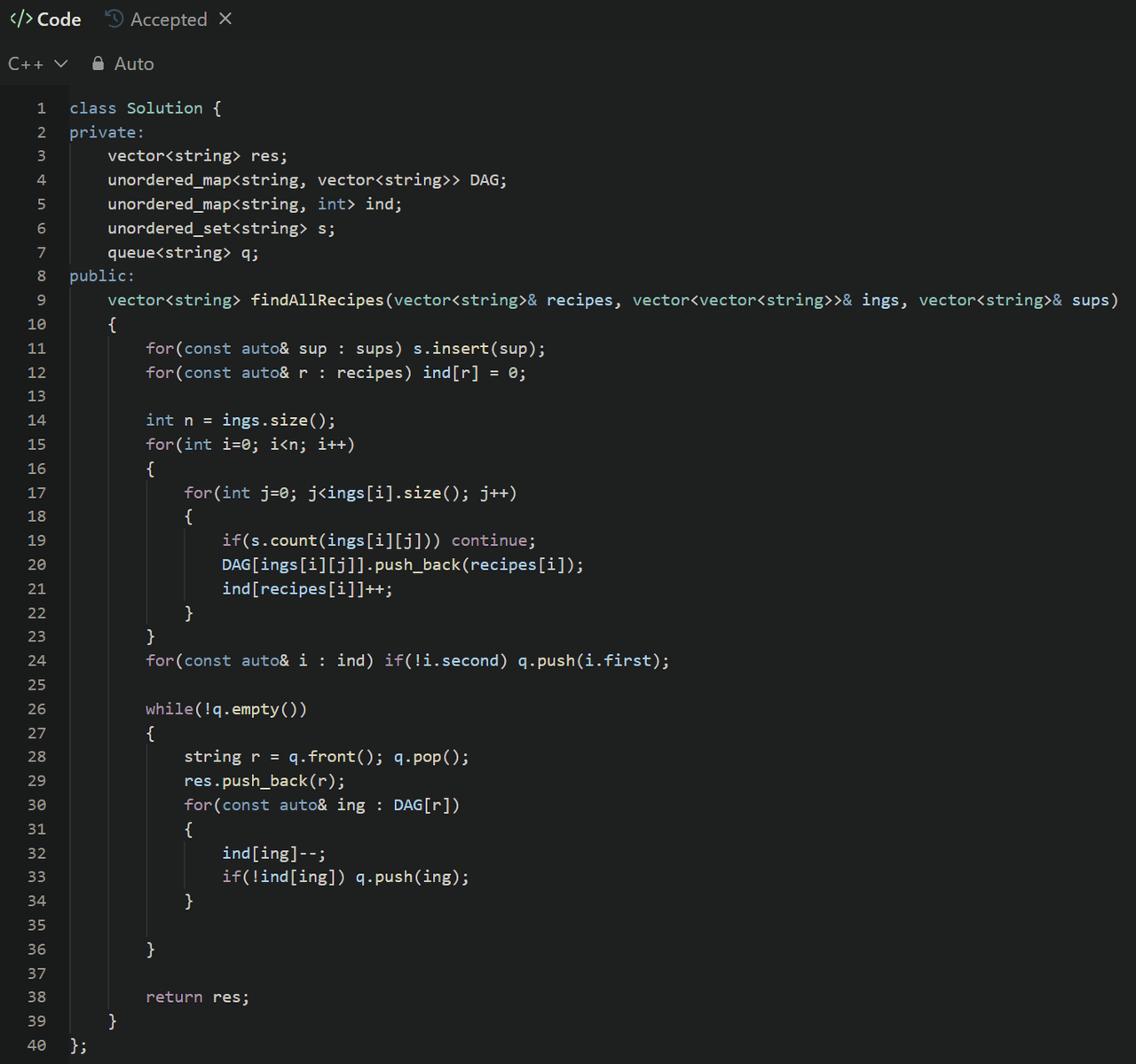This screenshot has height=1064, width=1136.
Task: Click the history clock icon beside Accepted
Action: [x=114, y=19]
